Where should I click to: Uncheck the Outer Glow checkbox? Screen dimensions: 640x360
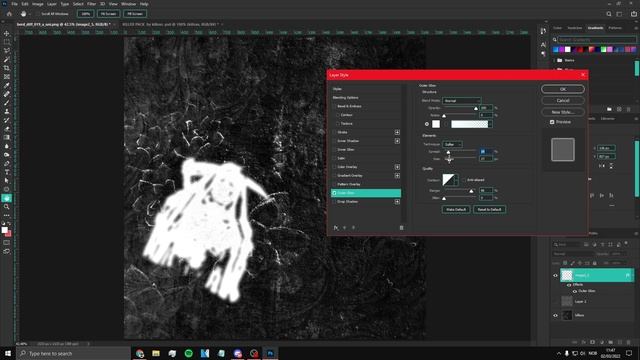(334, 193)
